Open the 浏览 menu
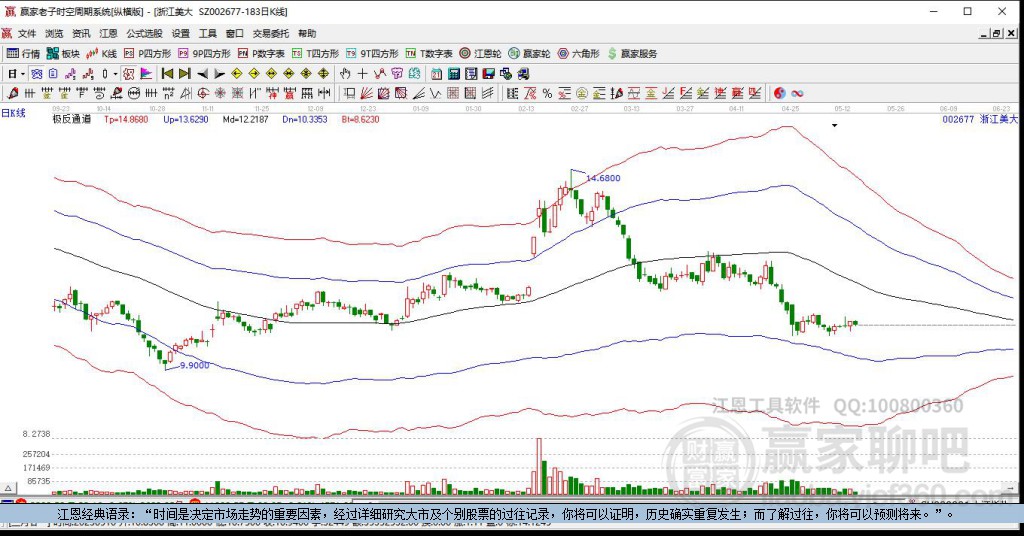The image size is (1024, 536). tap(54, 33)
